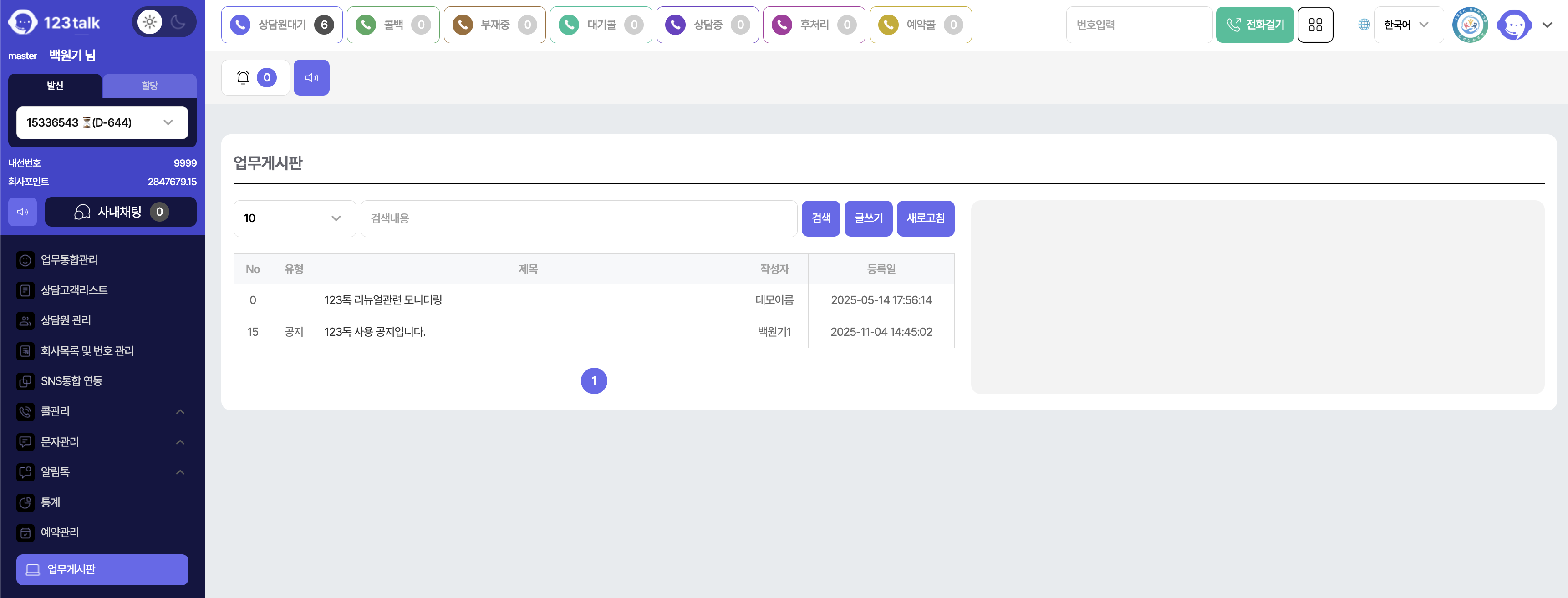This screenshot has height=598, width=1568.
Task: Select 업무게시판 in the sidebar menu
Action: (x=102, y=569)
